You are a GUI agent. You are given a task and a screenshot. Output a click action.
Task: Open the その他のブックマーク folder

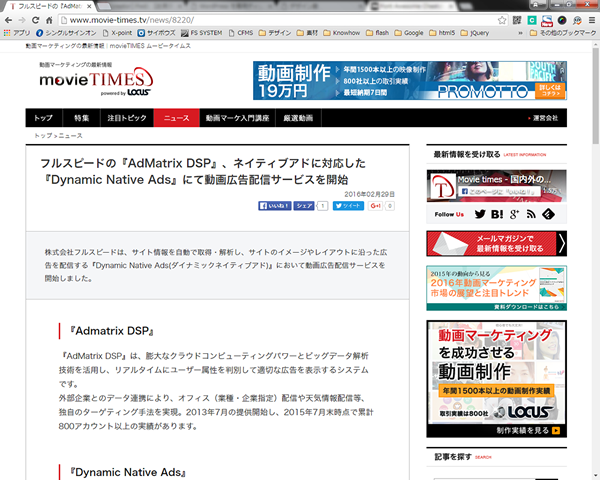(x=563, y=33)
